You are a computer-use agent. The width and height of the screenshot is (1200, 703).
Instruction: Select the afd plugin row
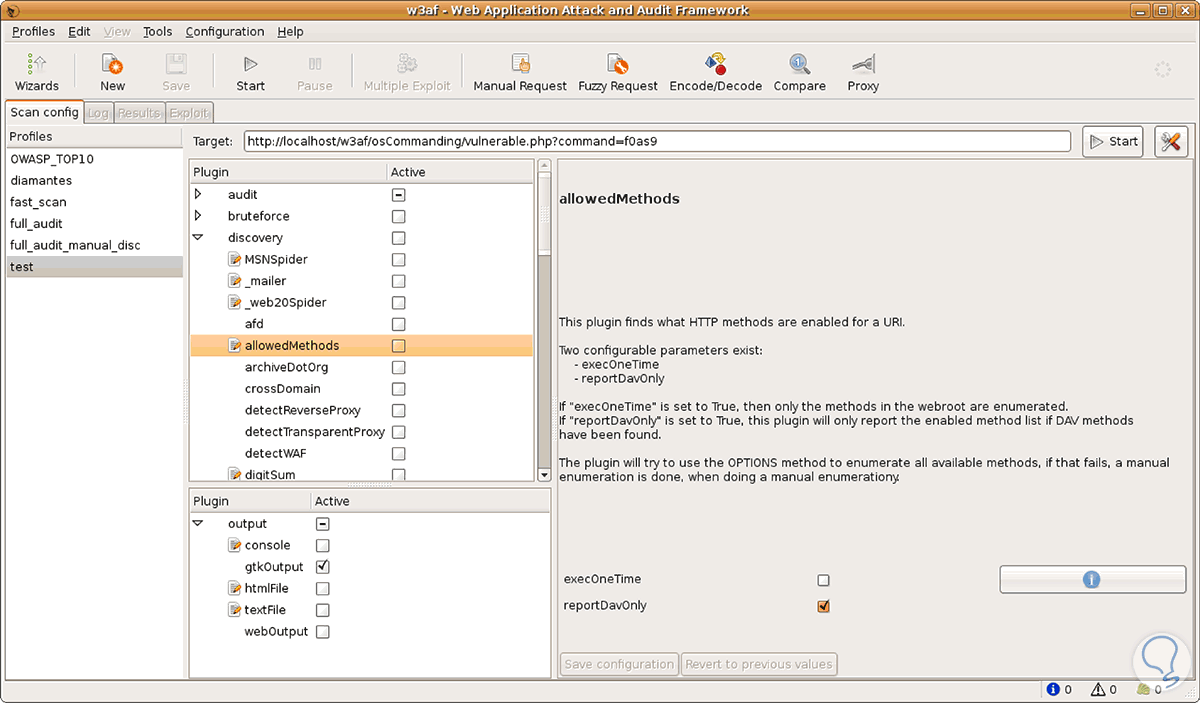pos(362,324)
